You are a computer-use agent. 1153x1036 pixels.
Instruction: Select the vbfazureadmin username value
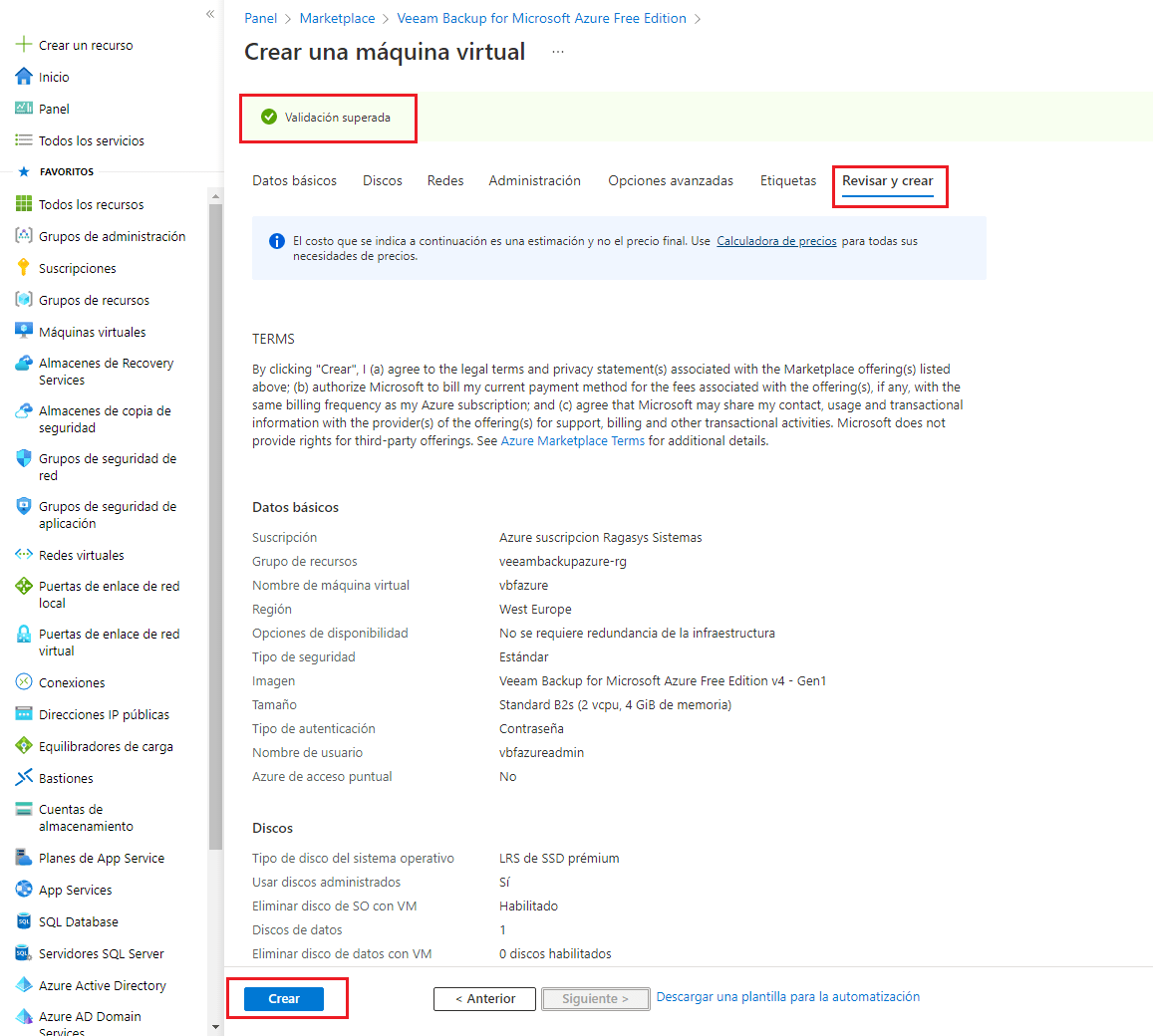coord(541,753)
